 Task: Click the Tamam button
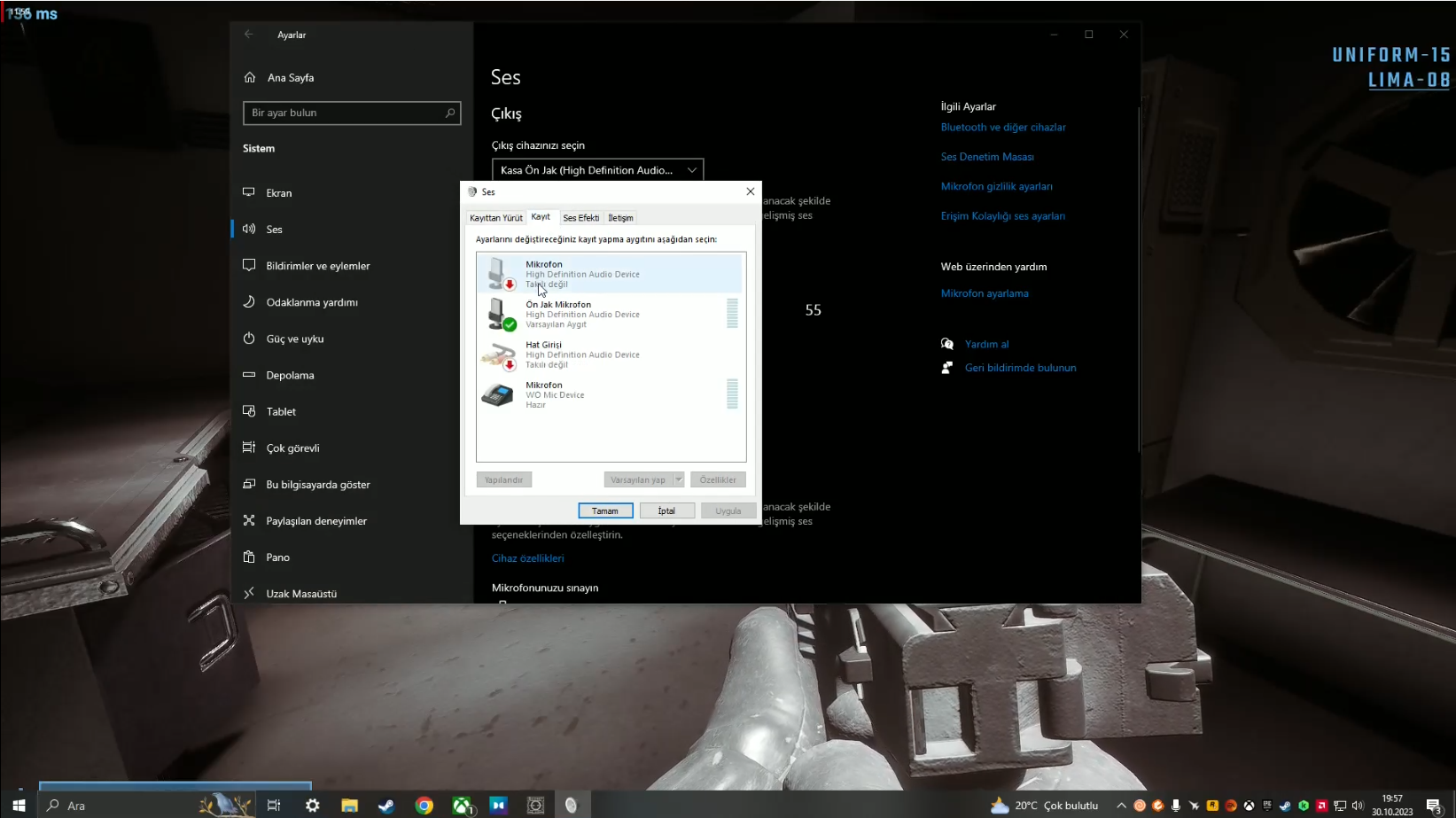click(x=605, y=510)
